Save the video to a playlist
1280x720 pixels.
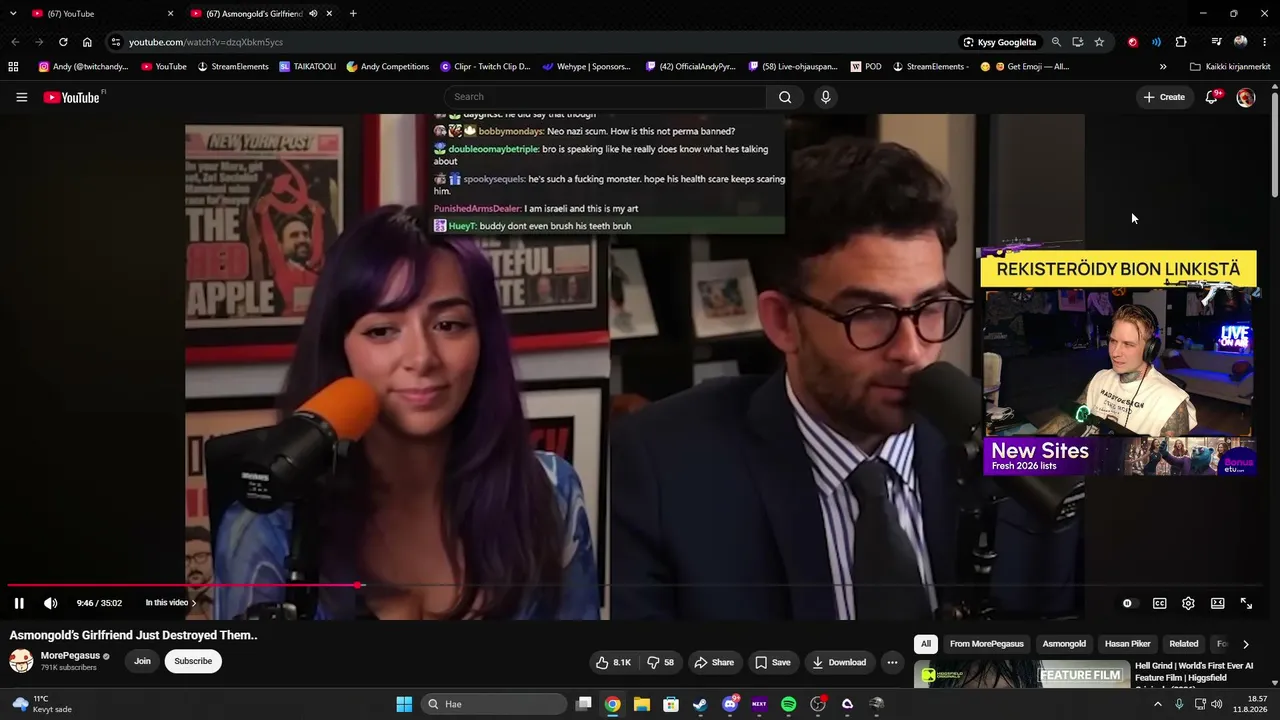(x=773, y=662)
